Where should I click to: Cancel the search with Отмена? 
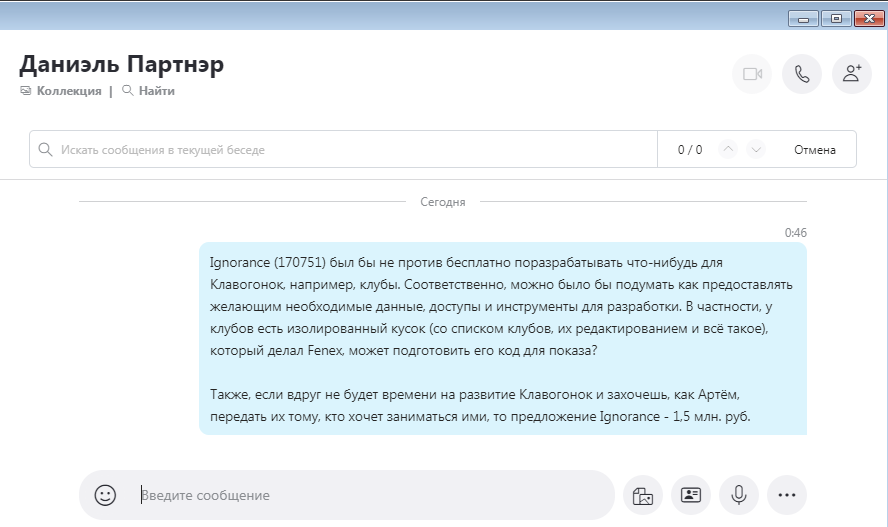pyautogui.click(x=814, y=150)
